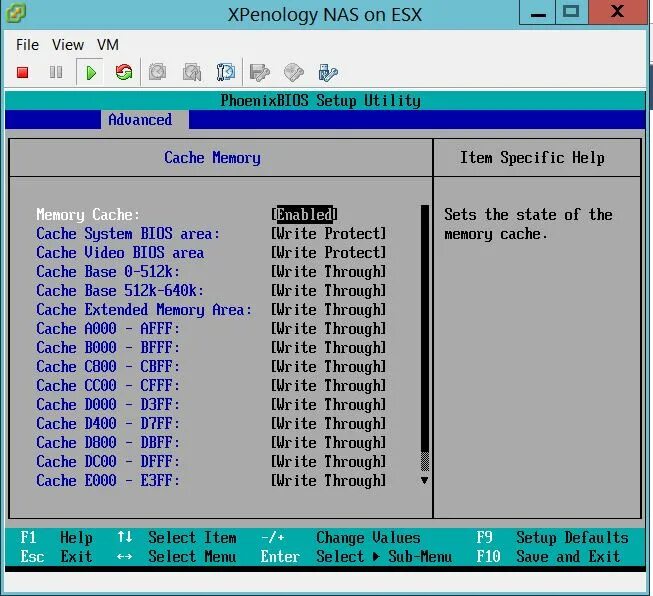
Task: Click the CD/DVD drive connect icon
Action: (294, 72)
